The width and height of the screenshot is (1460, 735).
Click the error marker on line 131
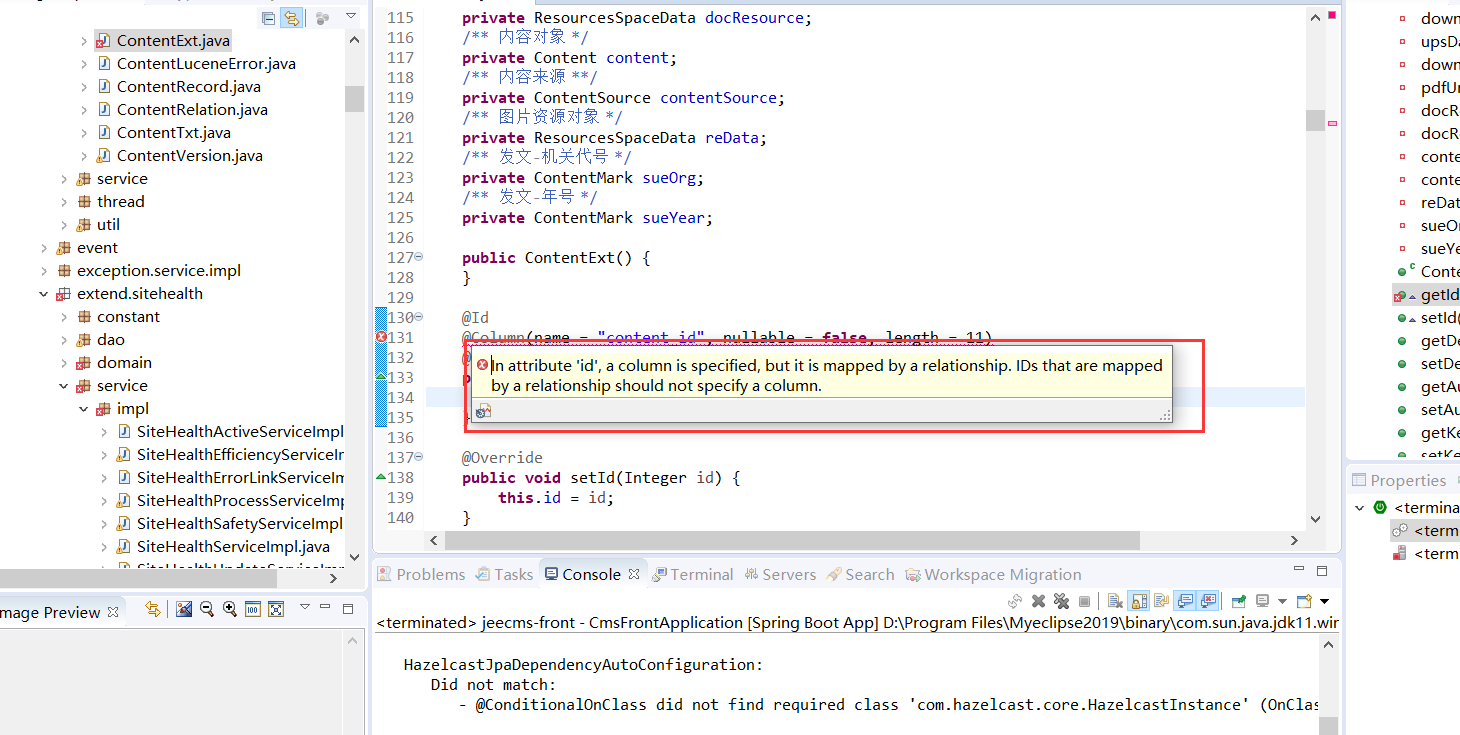click(x=381, y=337)
